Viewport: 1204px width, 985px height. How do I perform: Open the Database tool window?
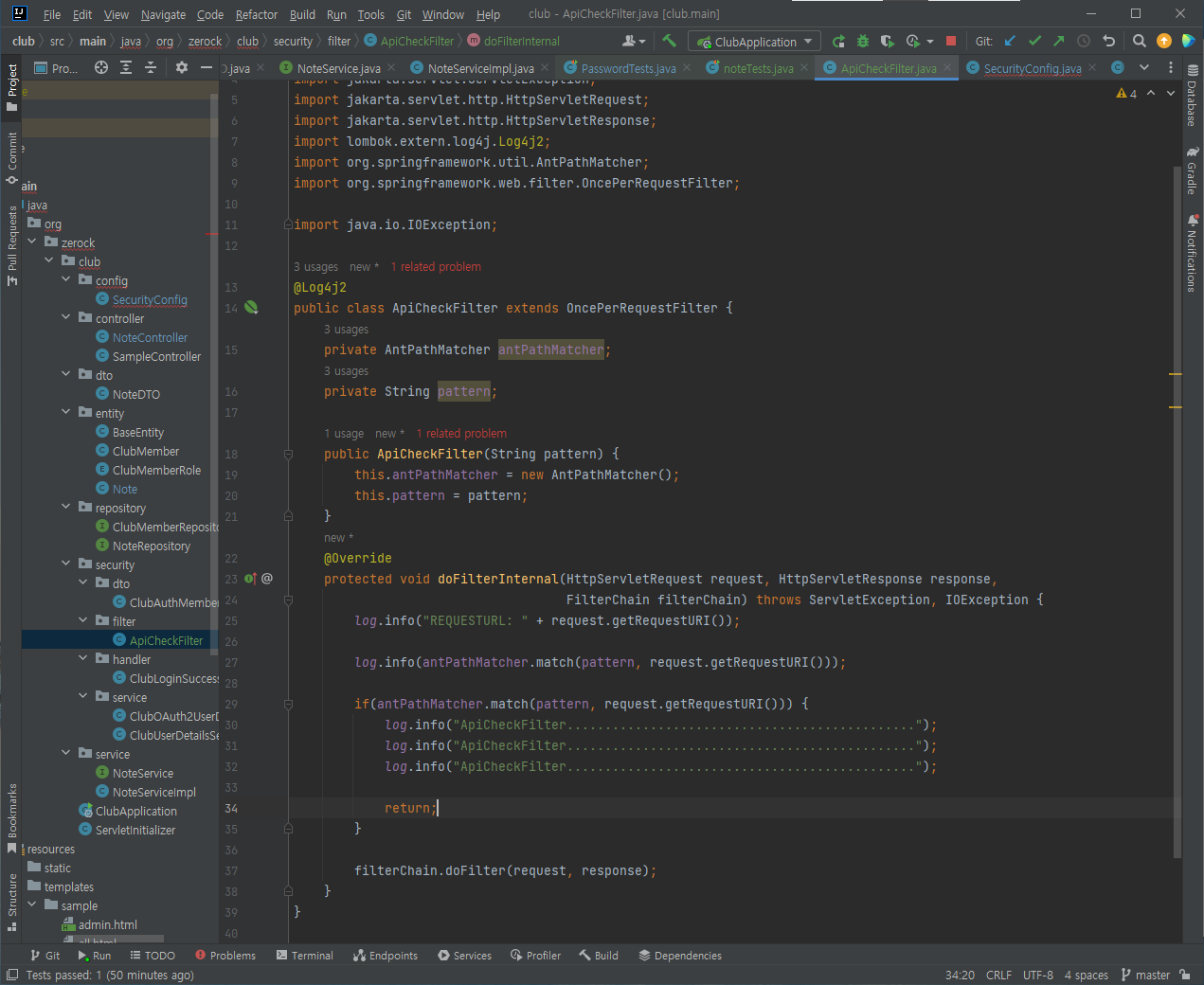pos(1193,97)
